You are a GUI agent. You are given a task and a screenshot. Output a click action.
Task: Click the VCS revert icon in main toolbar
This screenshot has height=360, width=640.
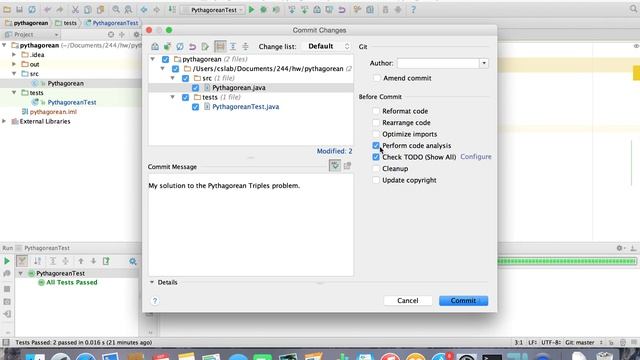point(342,9)
